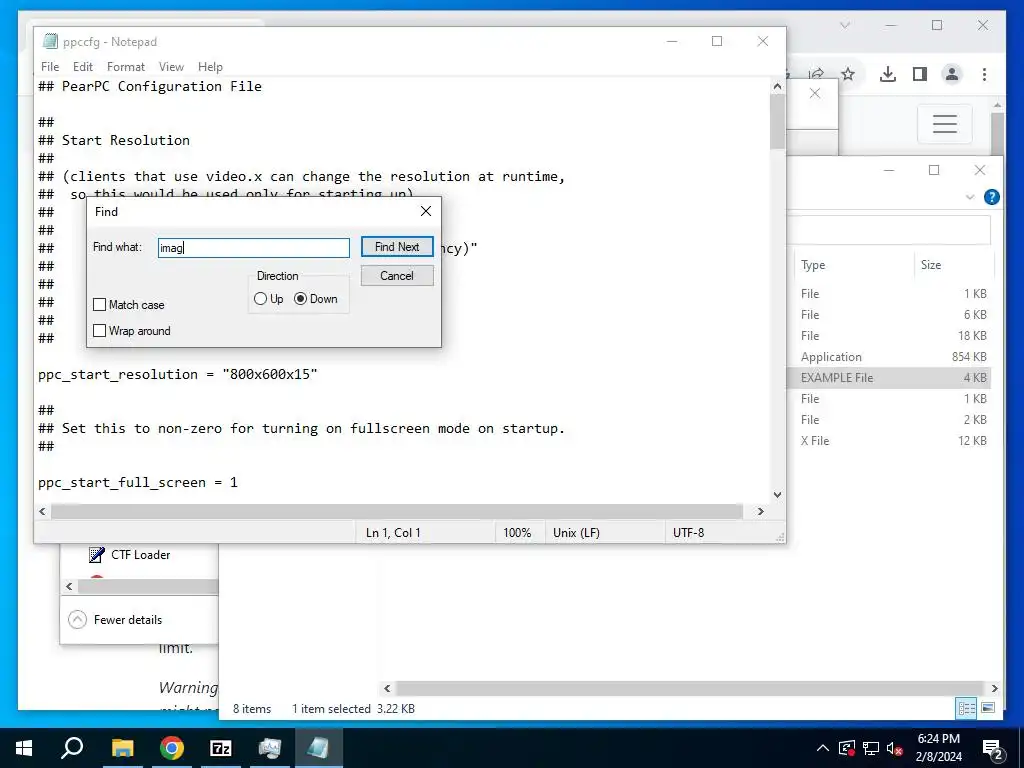Viewport: 1024px width, 768px height.
Task: Click the Explorer search box
Action: pos(889,230)
